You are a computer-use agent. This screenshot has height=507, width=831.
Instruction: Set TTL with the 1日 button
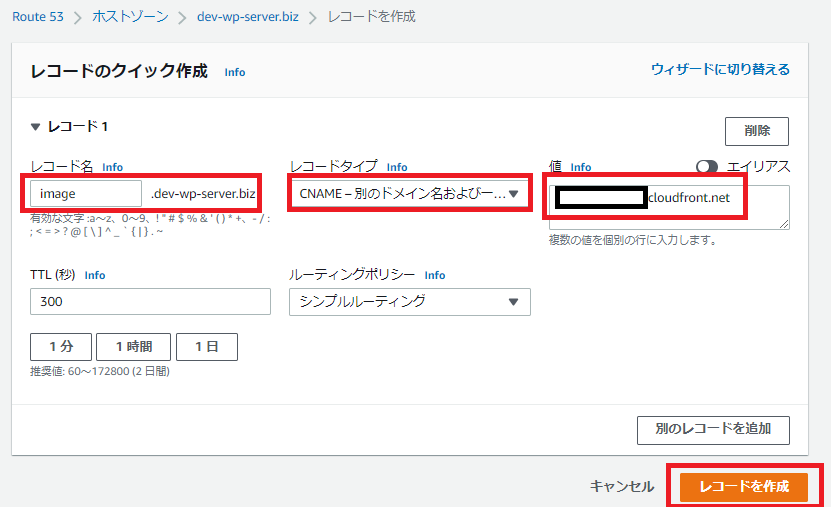click(x=206, y=347)
